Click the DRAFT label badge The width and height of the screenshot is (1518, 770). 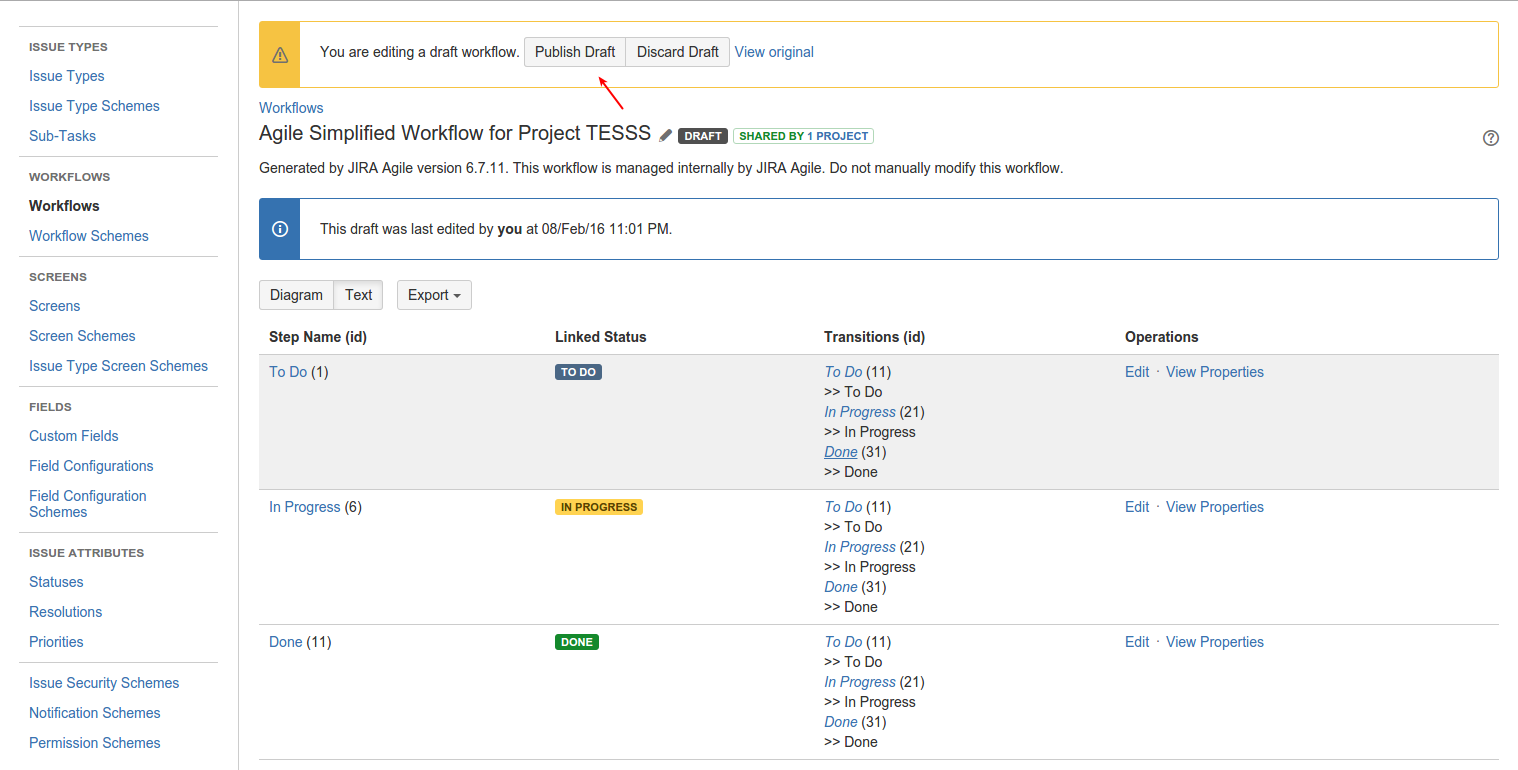703,136
